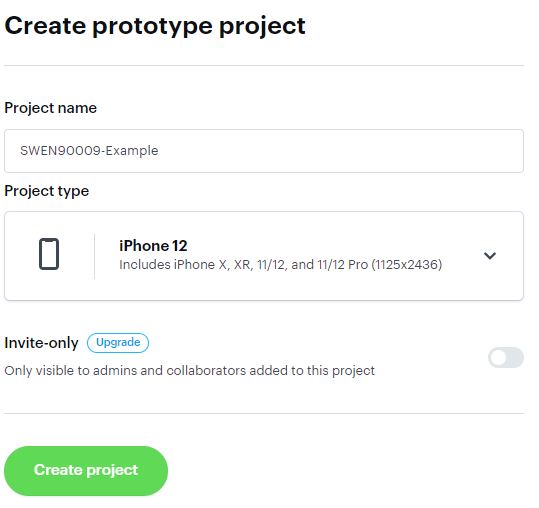This screenshot has height=508, width=539.
Task: Click the phone device icon
Action: coord(49,254)
